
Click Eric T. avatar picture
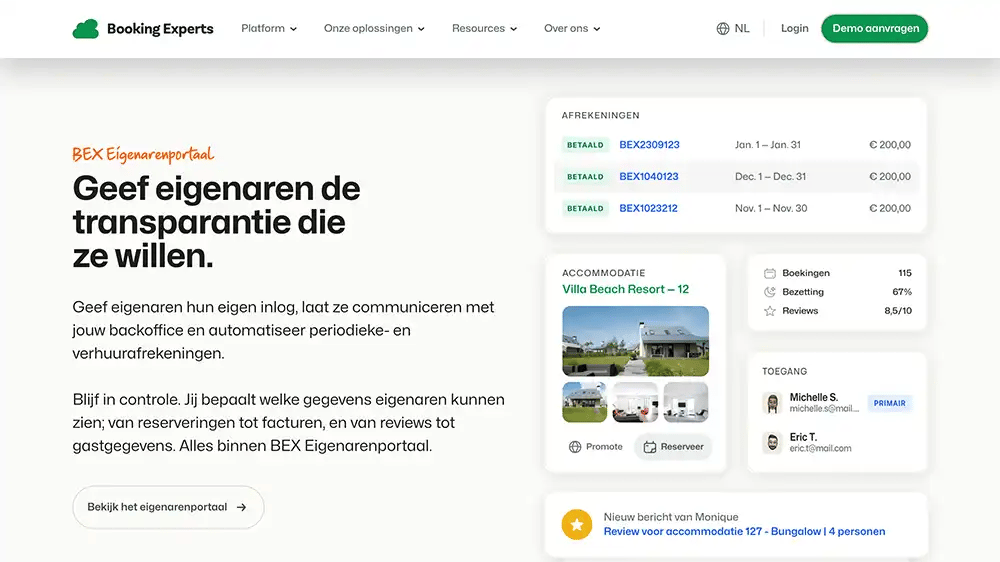[x=771, y=443]
